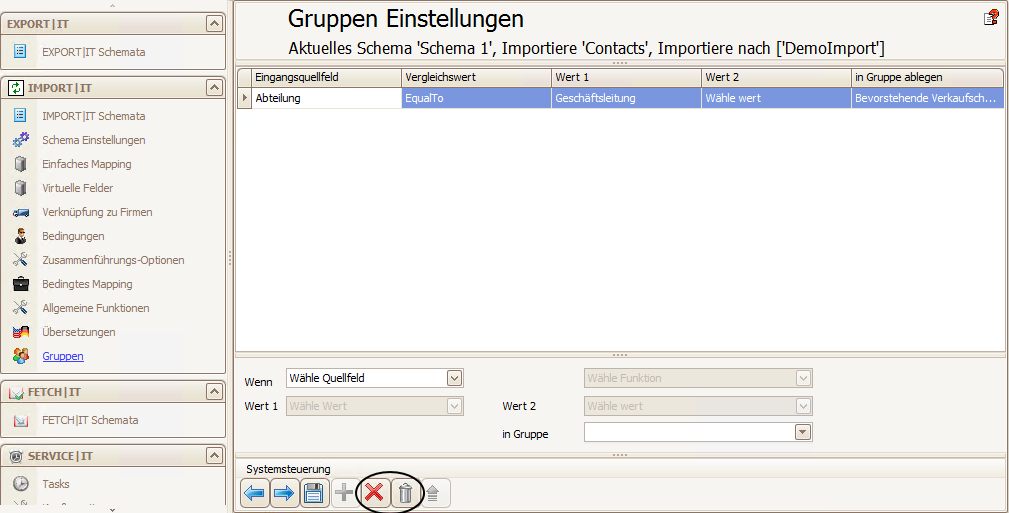Open Verknüpfung zu Firmen
This screenshot has width=1009, height=513.
[x=97, y=212]
